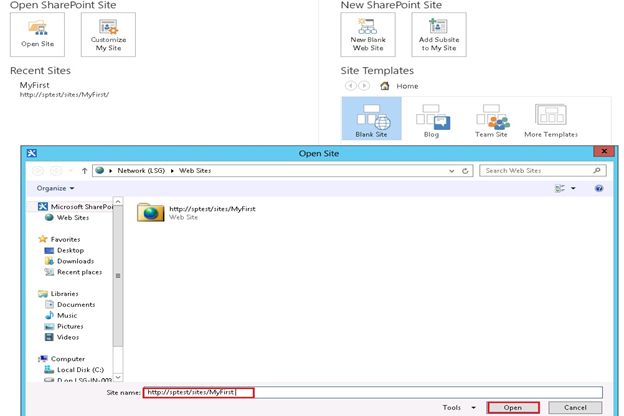Select Recent places in navigation pane

click(x=73, y=272)
